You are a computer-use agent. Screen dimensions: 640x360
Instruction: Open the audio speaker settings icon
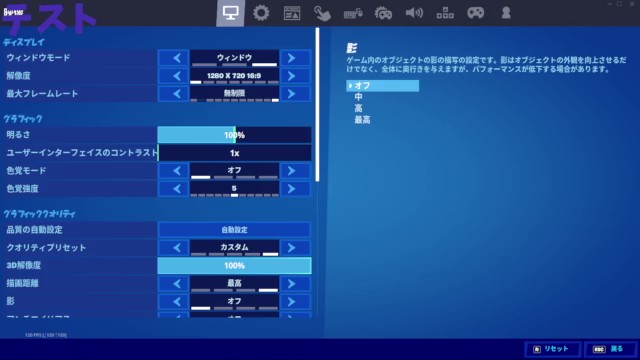(414, 13)
